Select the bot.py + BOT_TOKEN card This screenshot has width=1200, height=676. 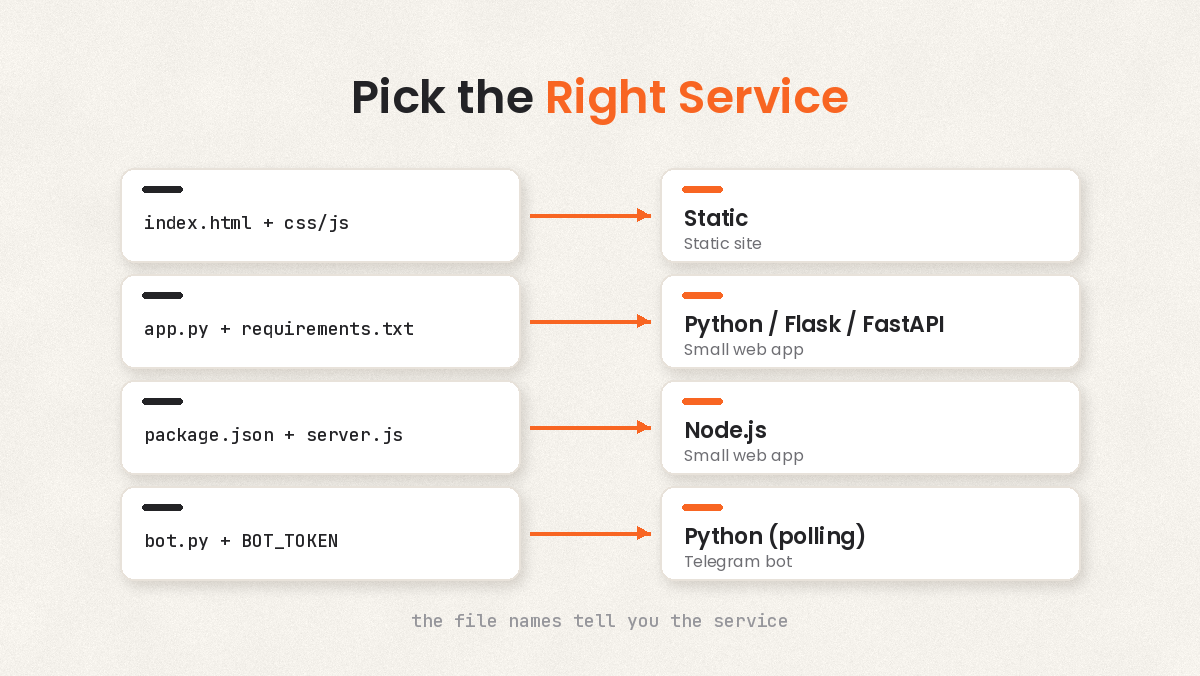(320, 533)
